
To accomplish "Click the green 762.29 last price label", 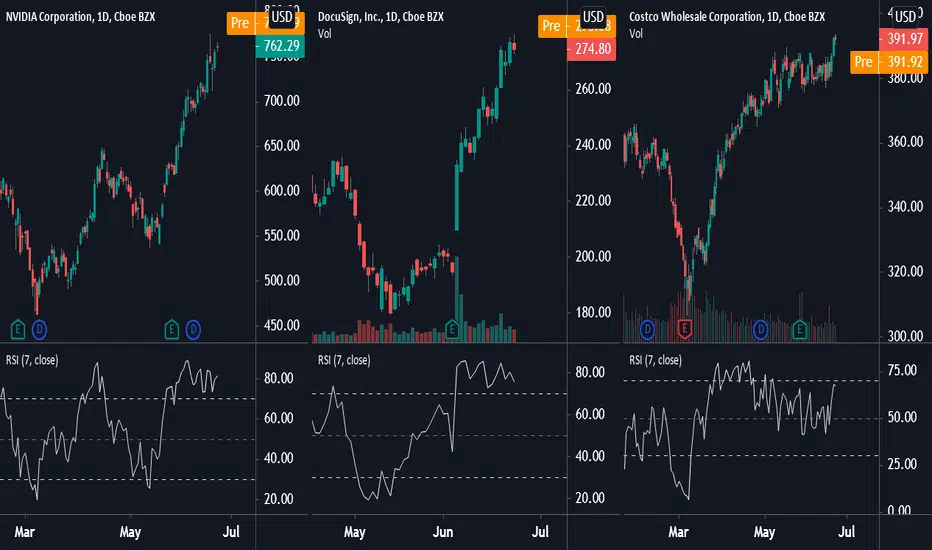I will (280, 46).
